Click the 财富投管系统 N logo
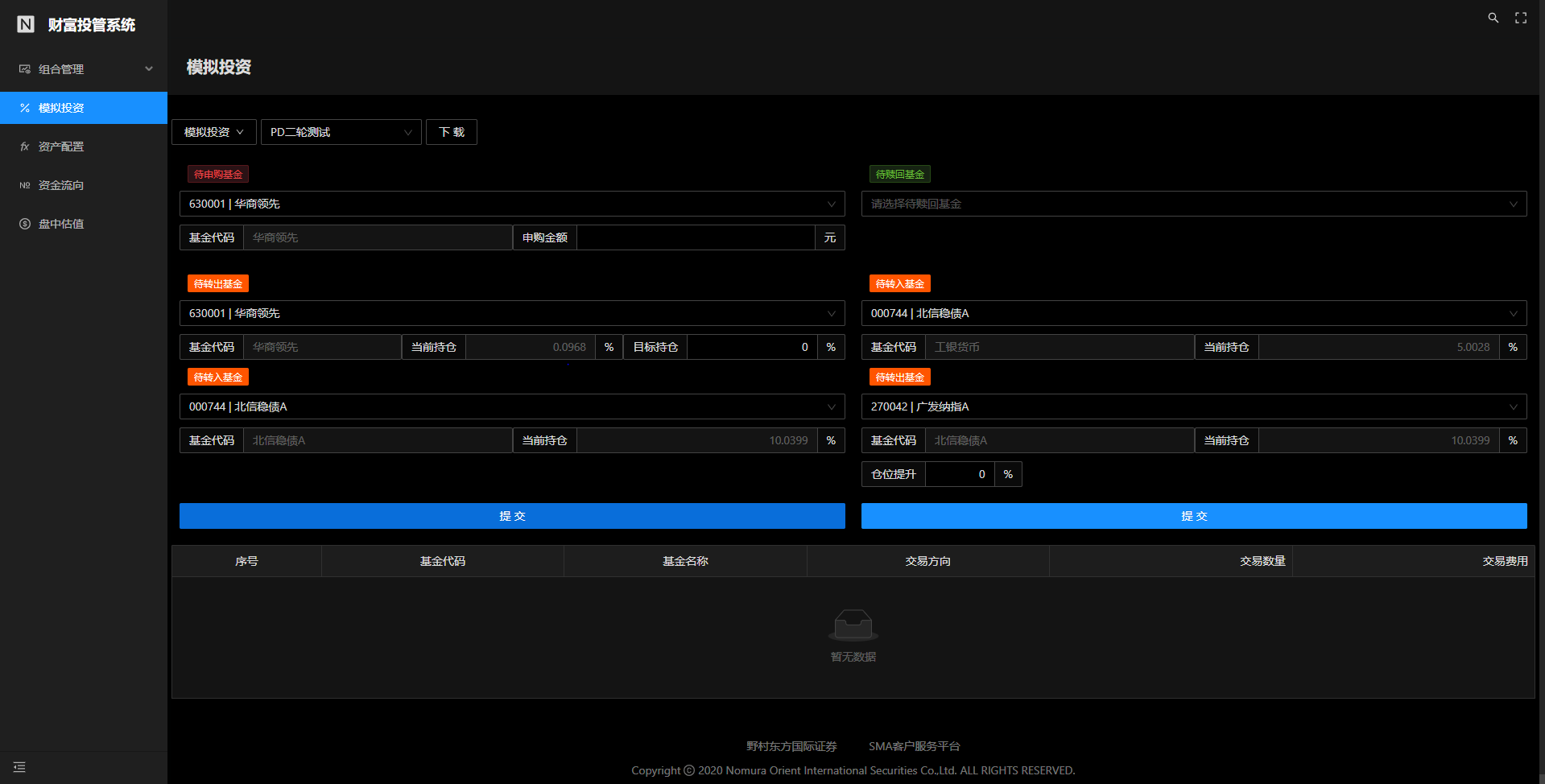The image size is (1545, 784). coord(25,24)
